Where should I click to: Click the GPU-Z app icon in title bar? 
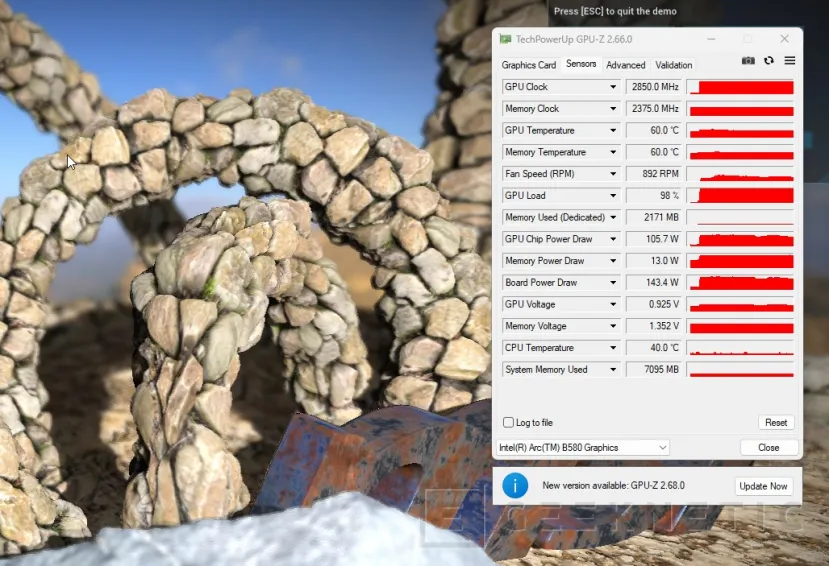pos(506,39)
